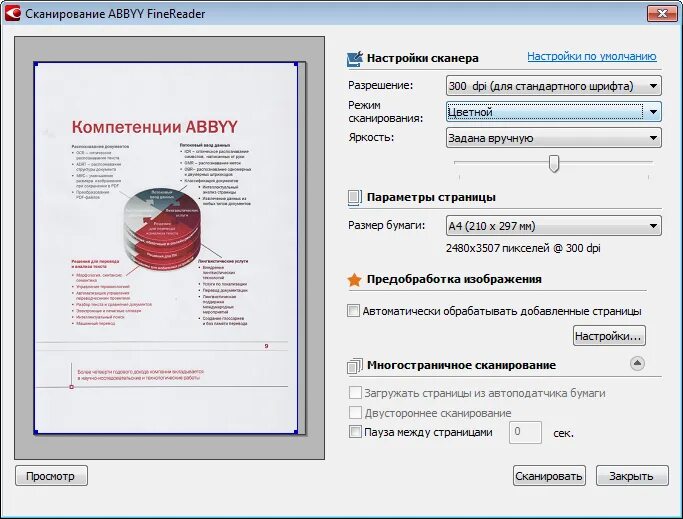Click the Просмотр button

coord(51,476)
